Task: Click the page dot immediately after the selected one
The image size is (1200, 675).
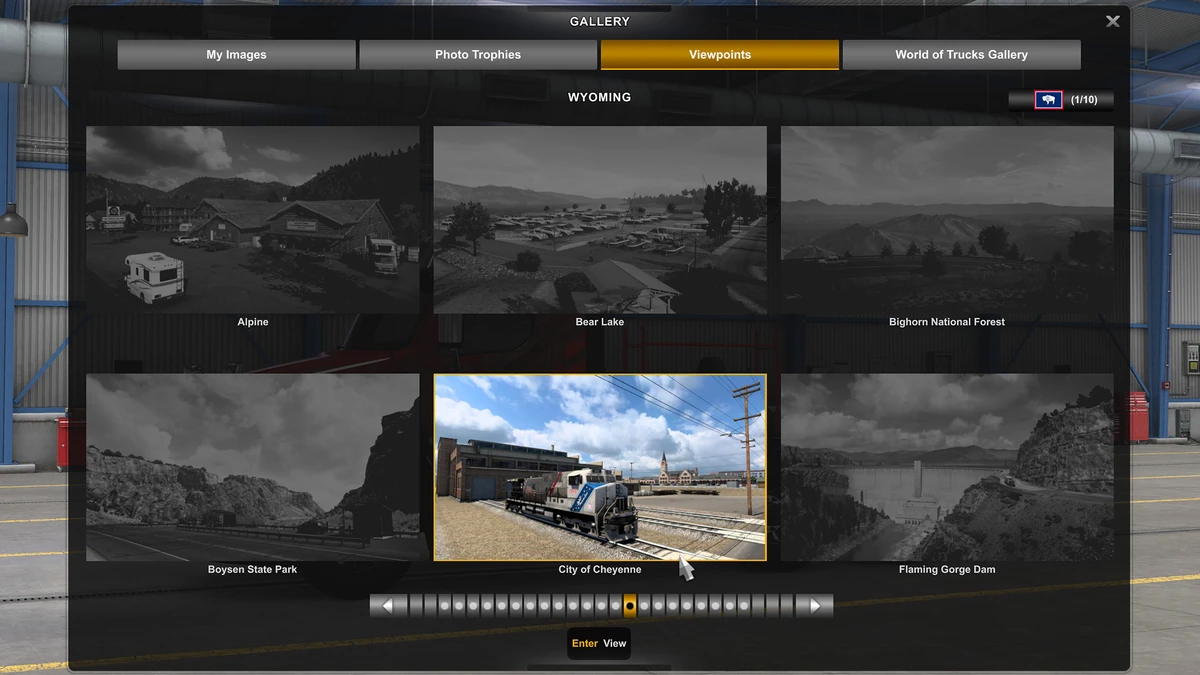Action: click(x=643, y=605)
